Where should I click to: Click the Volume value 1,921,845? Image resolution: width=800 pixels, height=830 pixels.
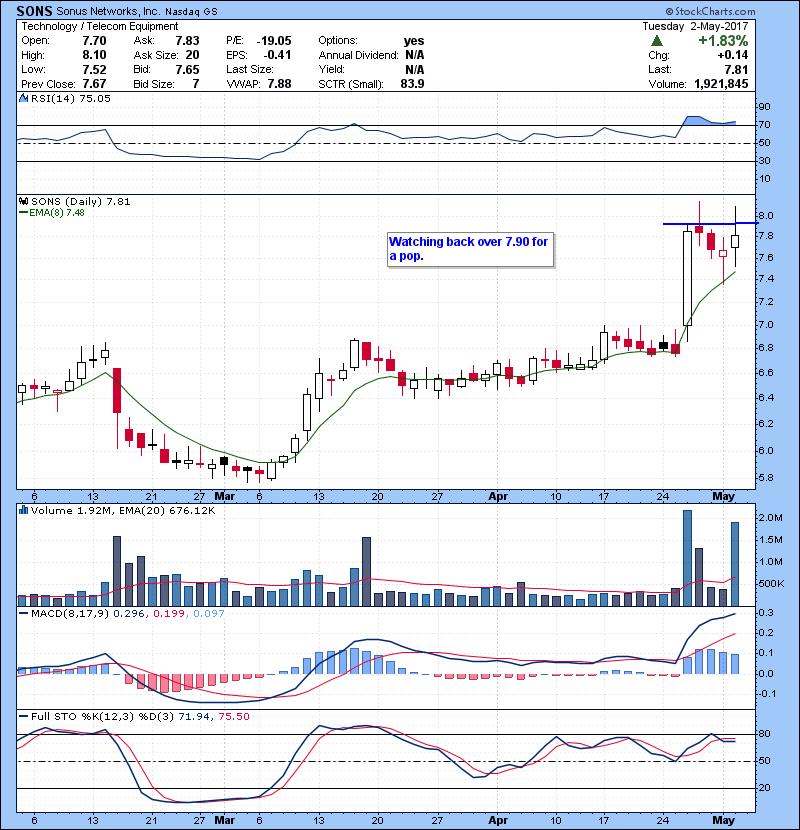[x=721, y=84]
